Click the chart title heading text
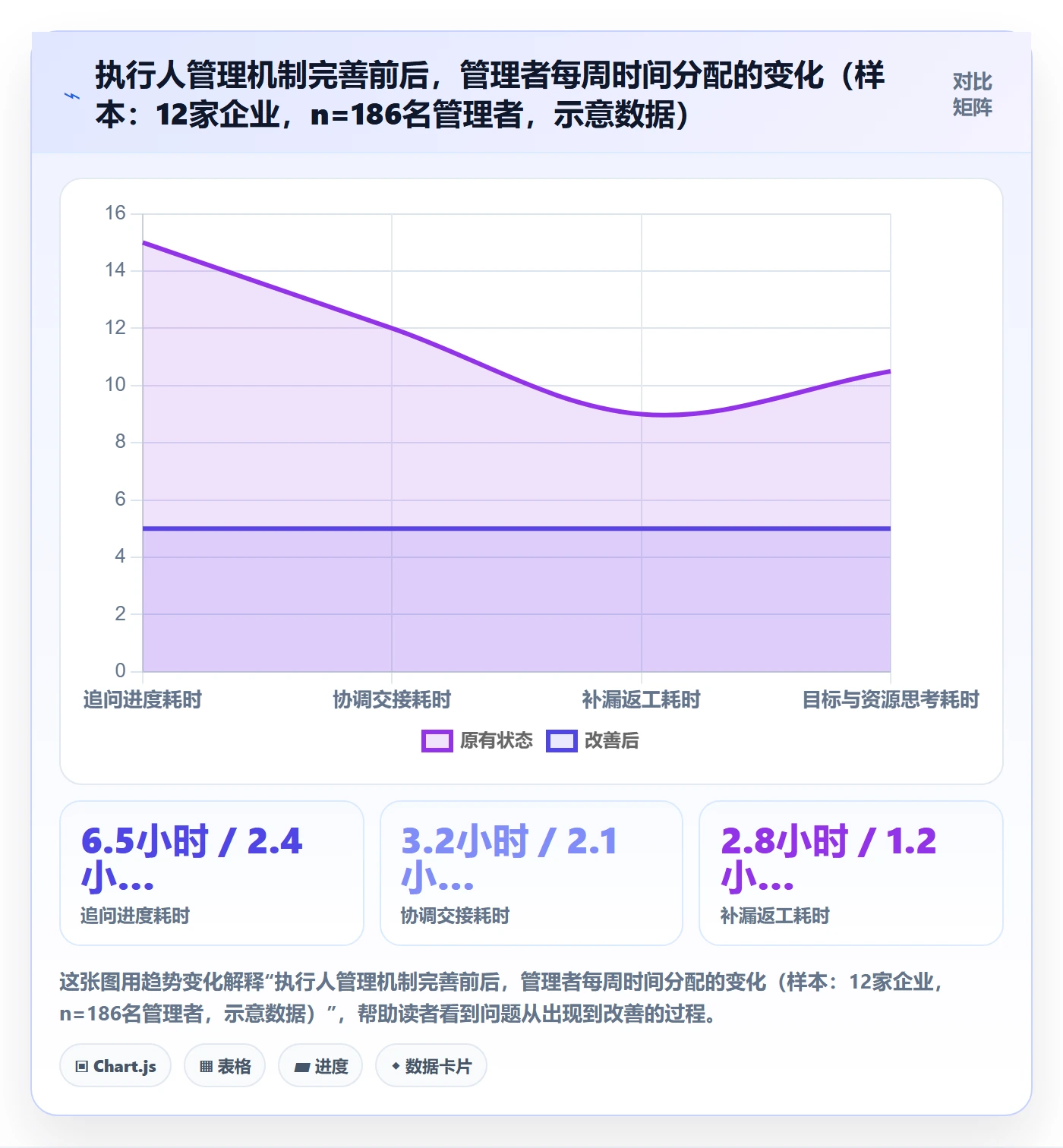This screenshot has height=1148, width=1063. [x=490, y=95]
